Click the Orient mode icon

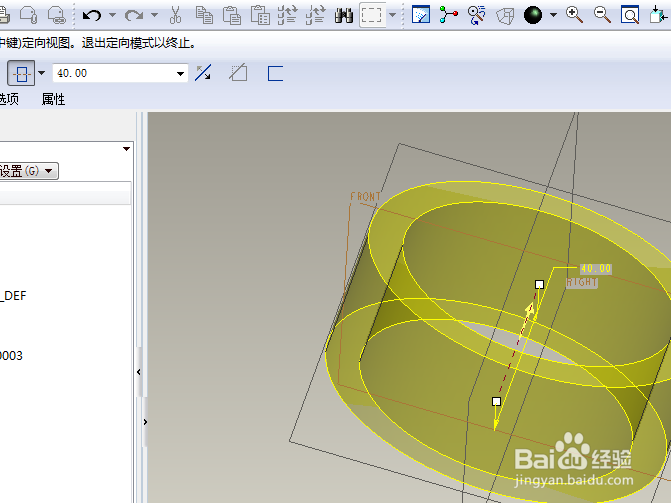476,15
